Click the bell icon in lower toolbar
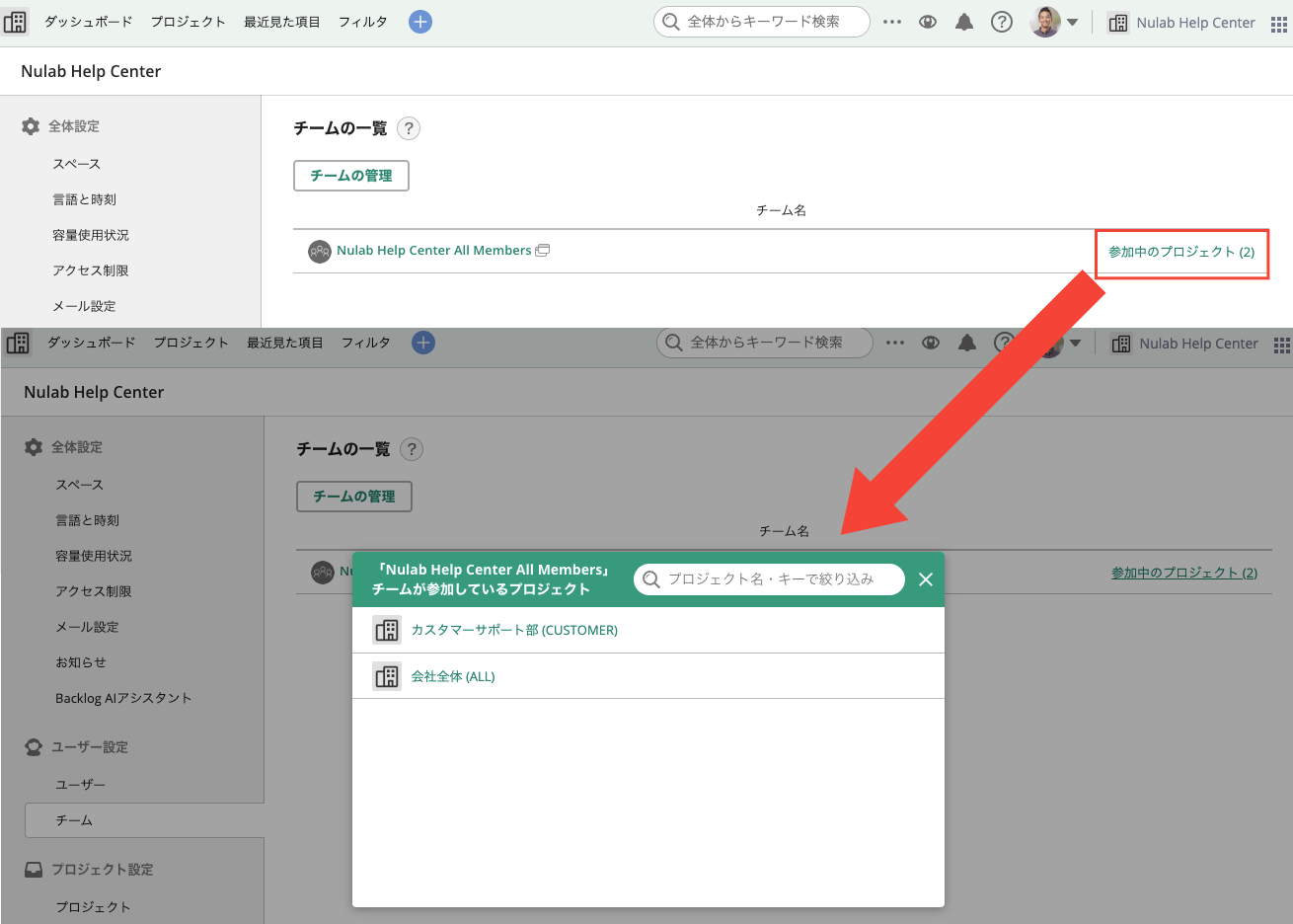This screenshot has height=924, width=1293. (967, 343)
